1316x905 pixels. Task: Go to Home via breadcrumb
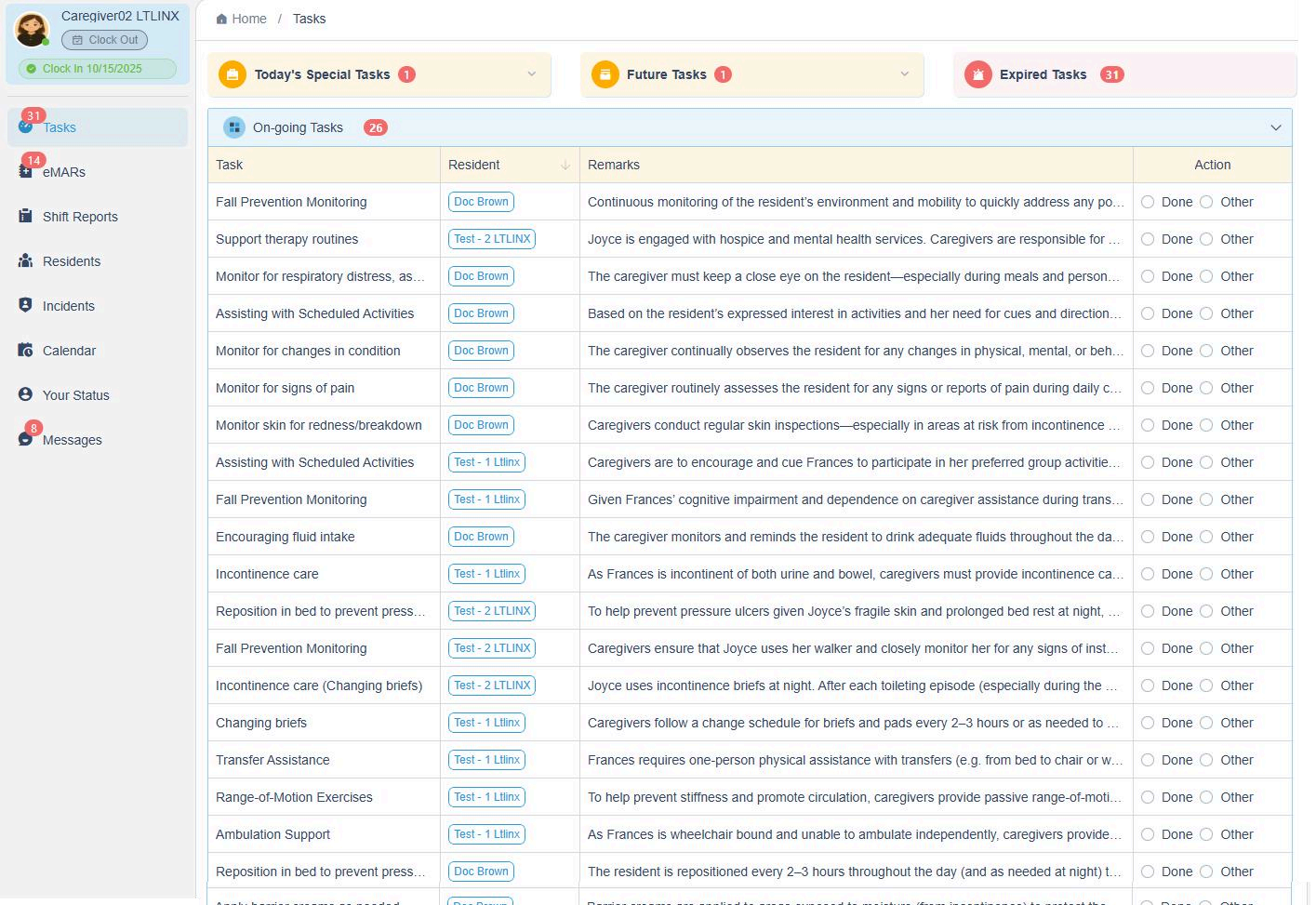coord(248,19)
